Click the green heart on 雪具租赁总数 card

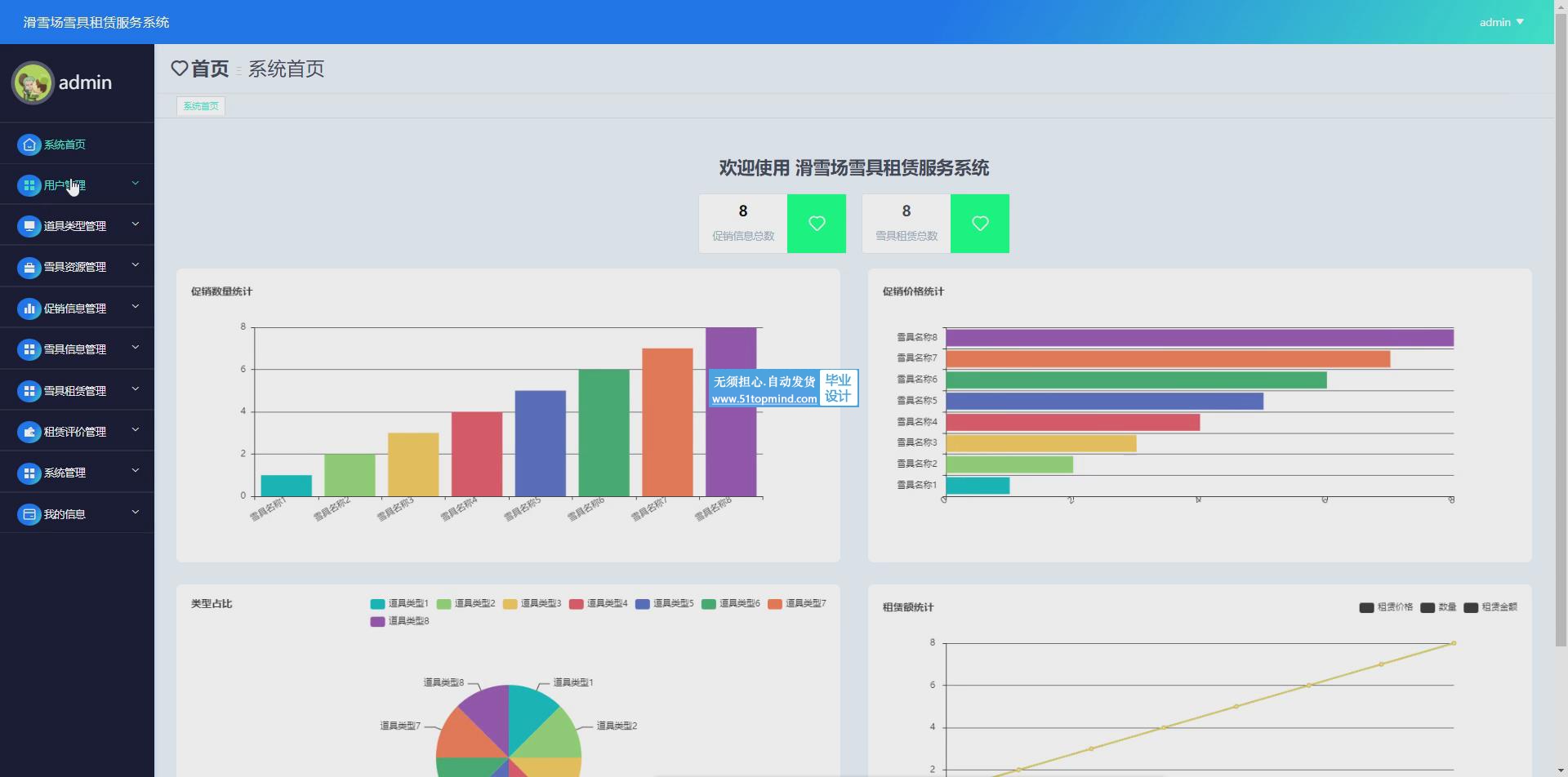980,224
